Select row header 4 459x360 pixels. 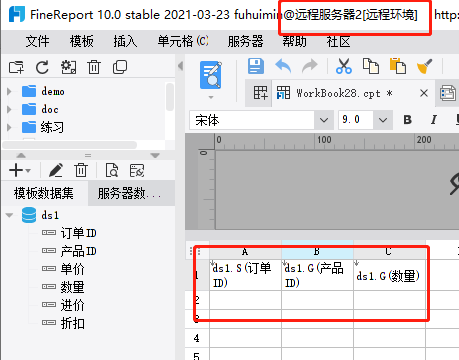click(197, 338)
